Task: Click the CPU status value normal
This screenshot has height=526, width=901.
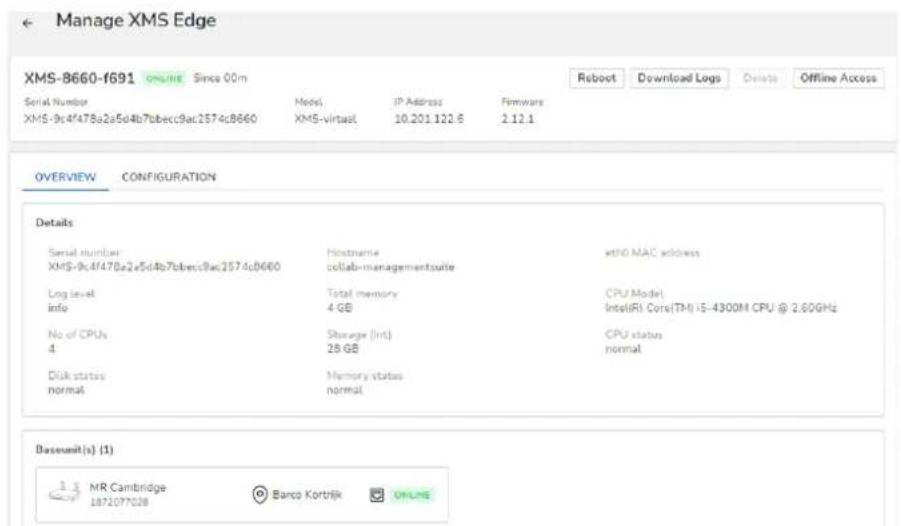Action: (x=623, y=349)
